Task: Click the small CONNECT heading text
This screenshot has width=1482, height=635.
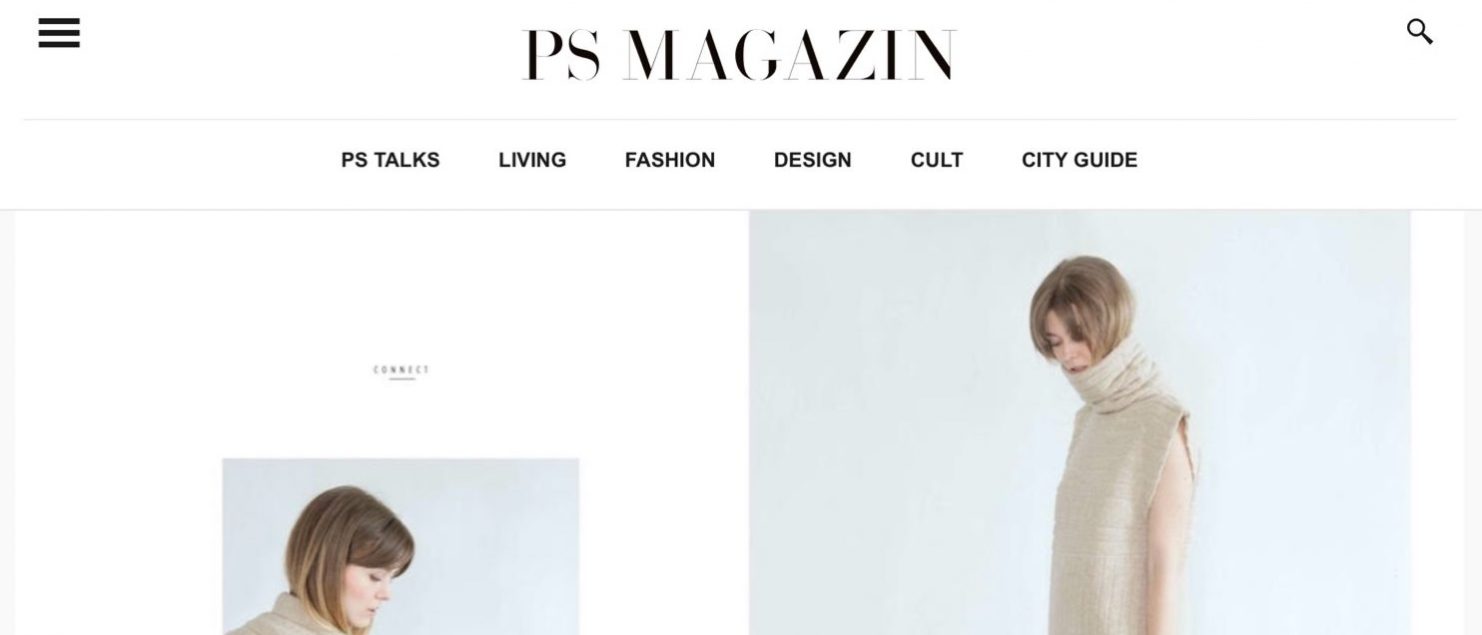Action: 401,370
